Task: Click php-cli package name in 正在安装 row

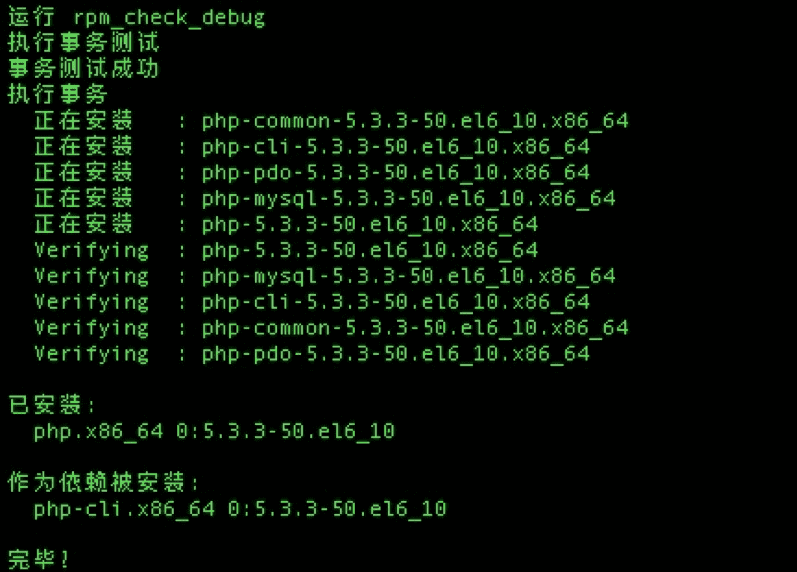Action: coord(395,147)
